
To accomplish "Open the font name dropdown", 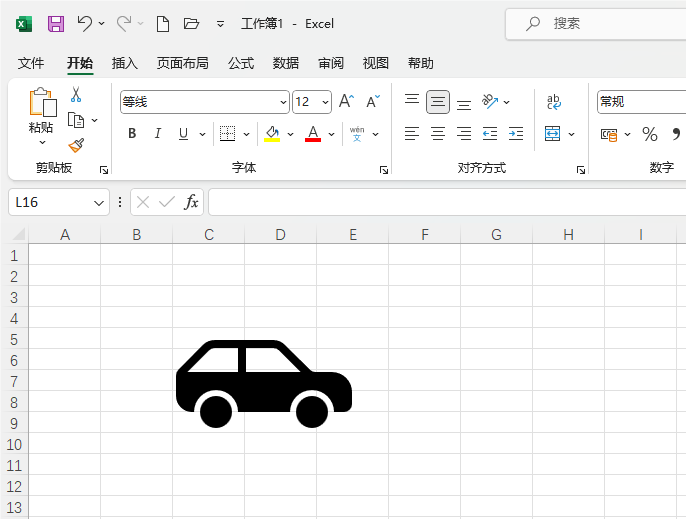I will click(283, 102).
